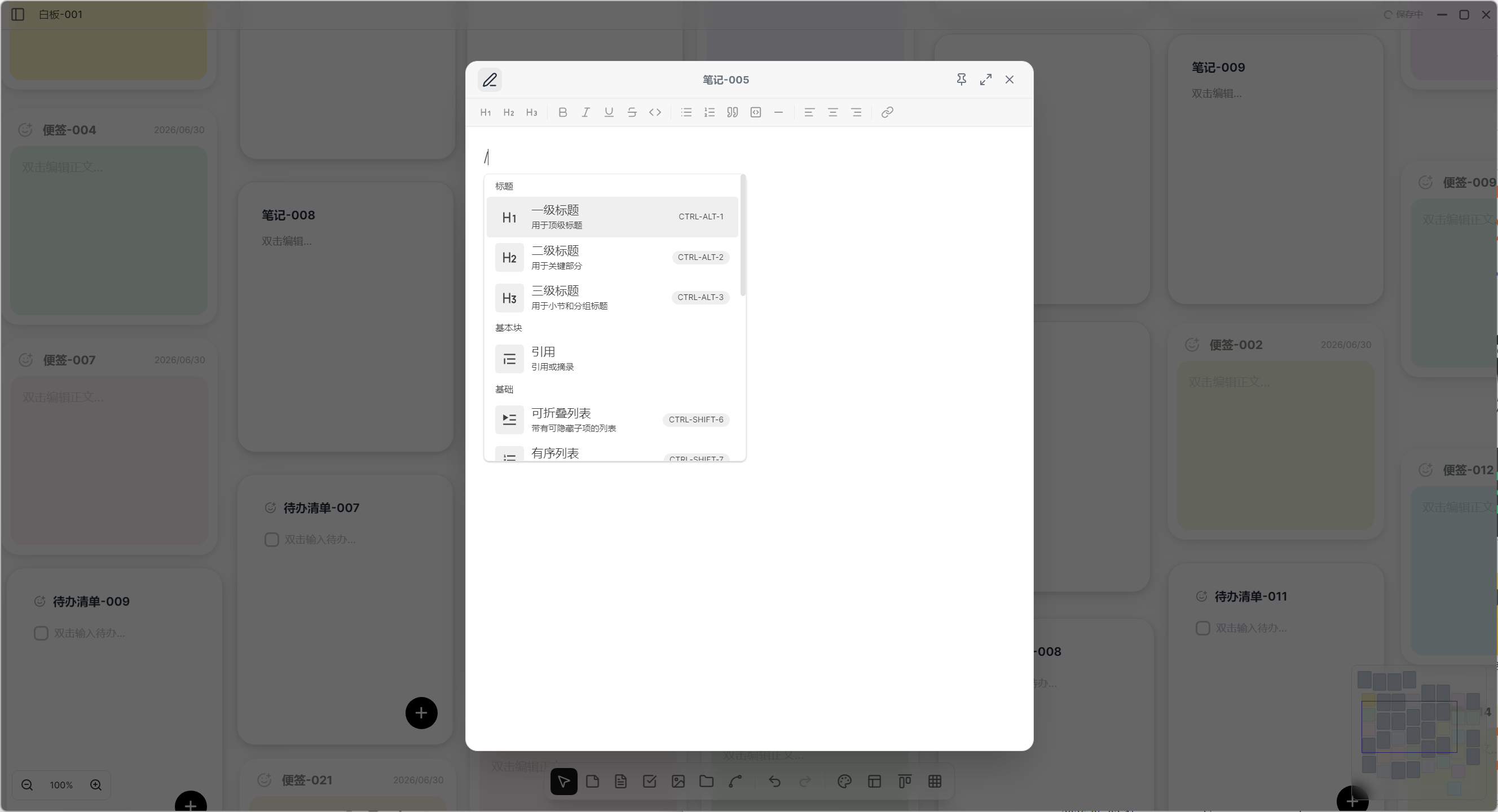Check the 待办清单-009 to-do checkbox
1498x812 pixels.
pos(41,634)
